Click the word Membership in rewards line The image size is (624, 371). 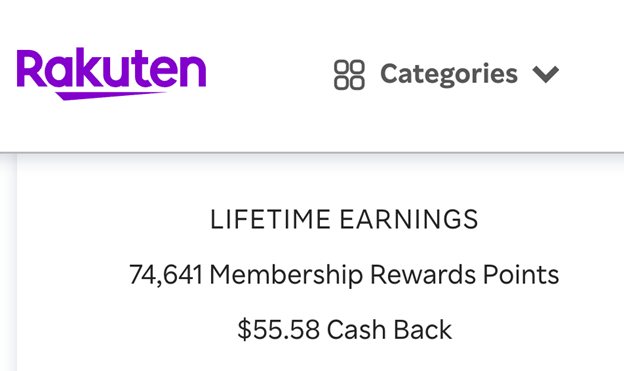[x=286, y=275]
